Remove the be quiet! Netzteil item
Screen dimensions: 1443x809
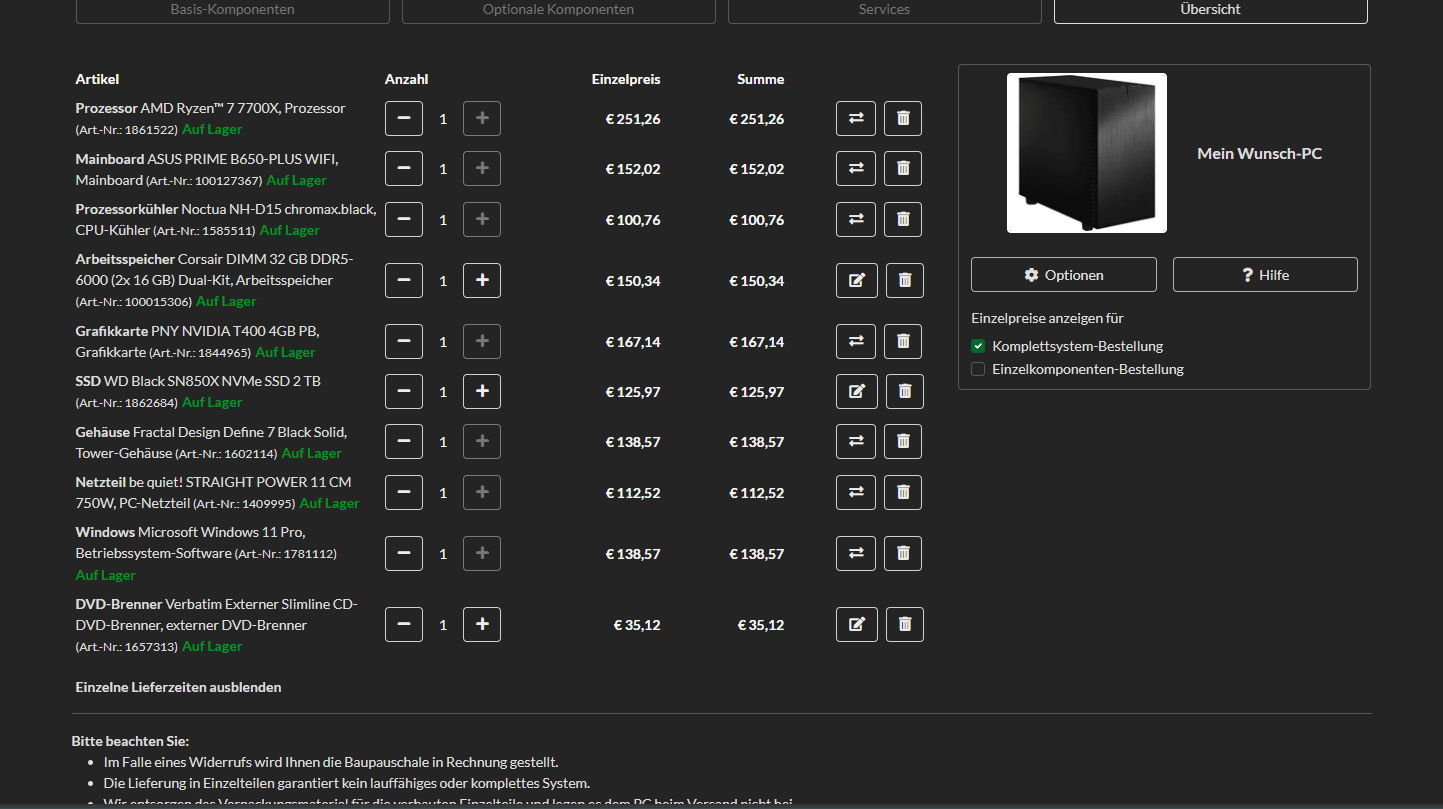point(903,492)
